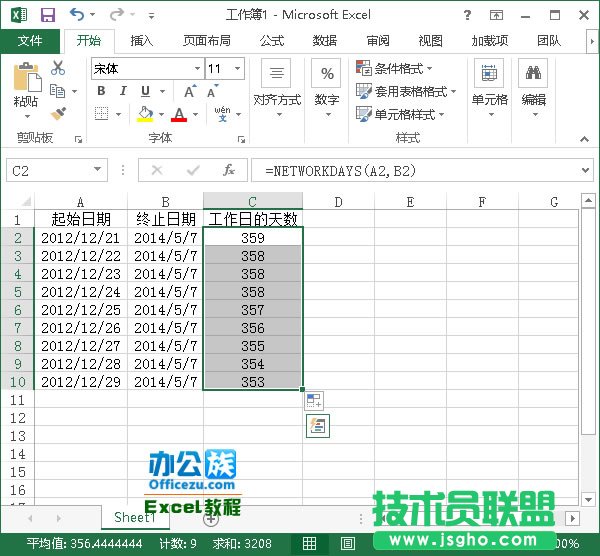Click the Undo arrow icon

tap(77, 15)
